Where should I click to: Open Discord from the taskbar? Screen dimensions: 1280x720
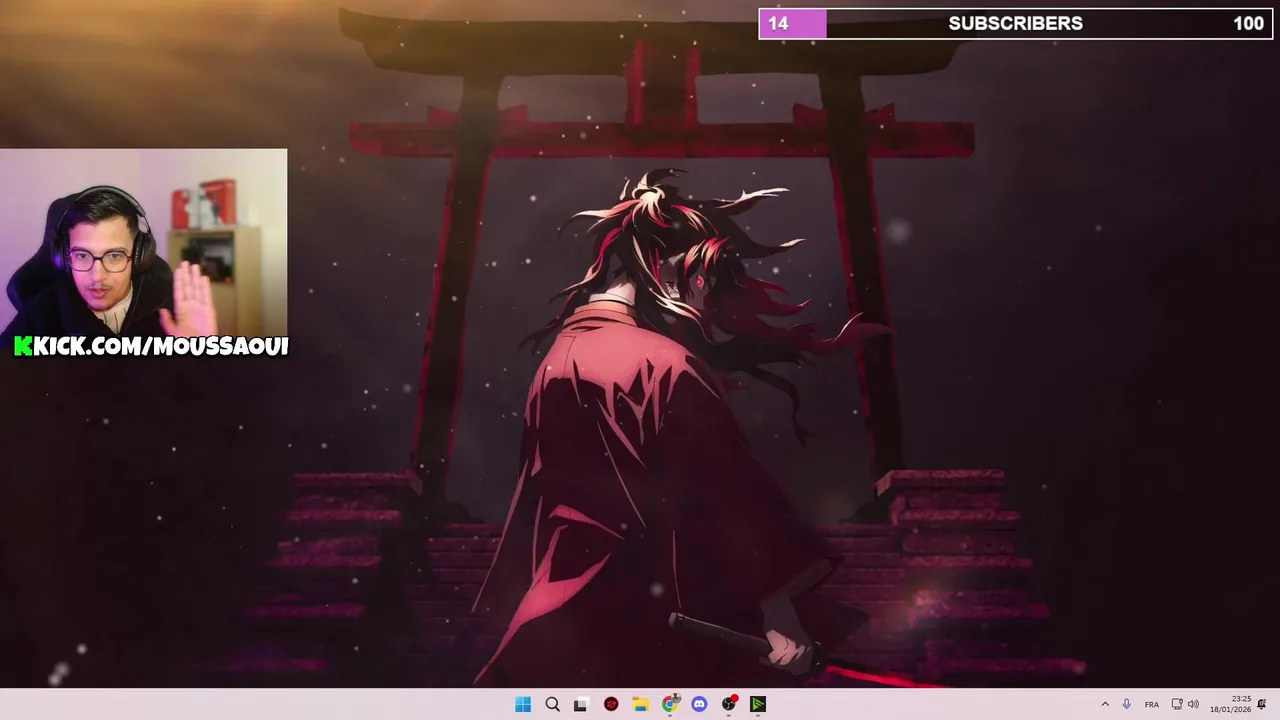tap(699, 704)
